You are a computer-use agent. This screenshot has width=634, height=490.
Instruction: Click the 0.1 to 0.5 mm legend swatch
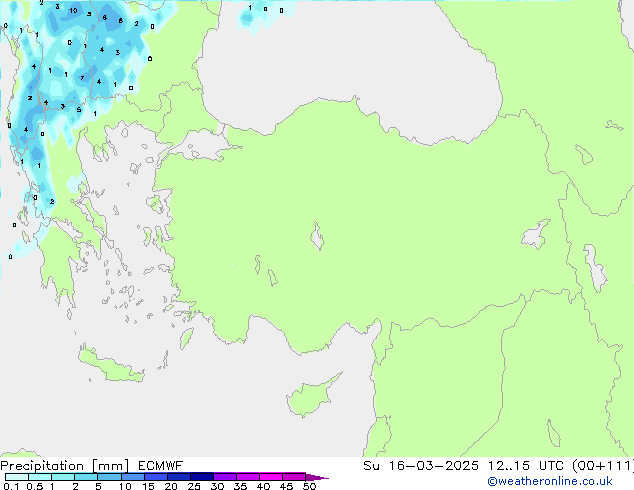coord(17,477)
